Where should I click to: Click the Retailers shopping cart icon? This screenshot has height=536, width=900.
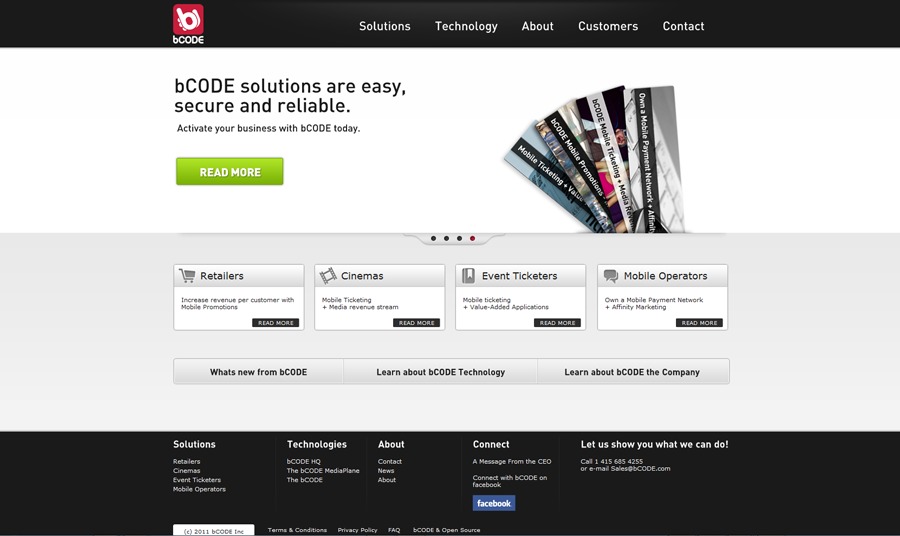point(187,275)
